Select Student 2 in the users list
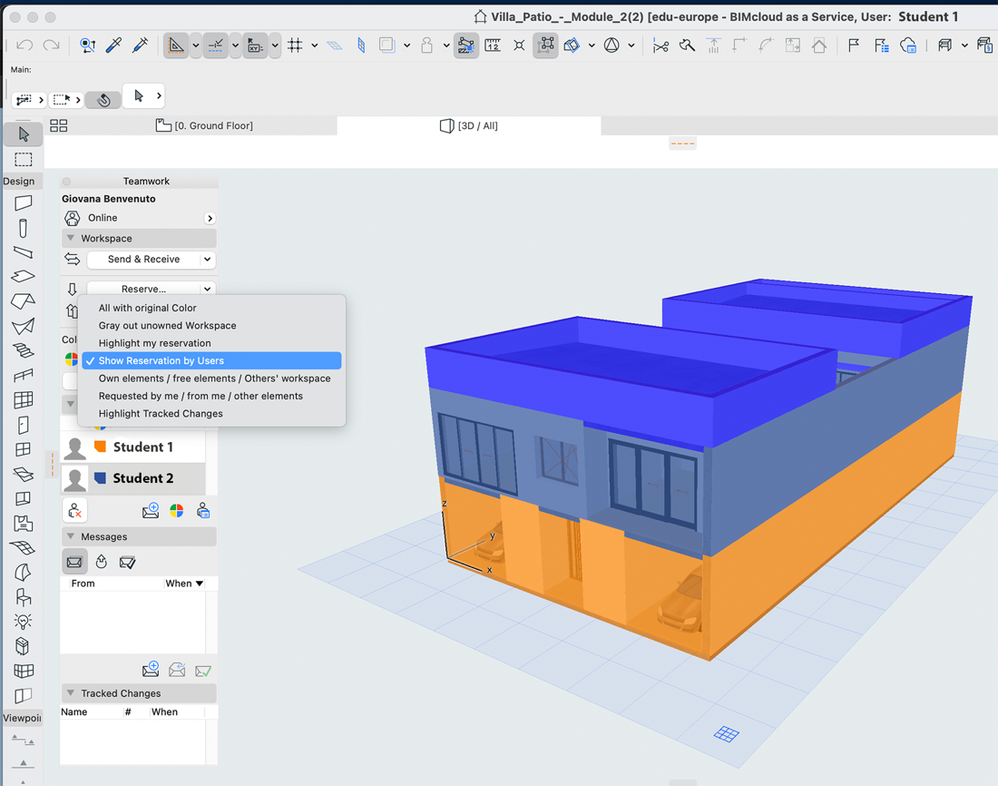The image size is (998, 786). click(x=142, y=478)
